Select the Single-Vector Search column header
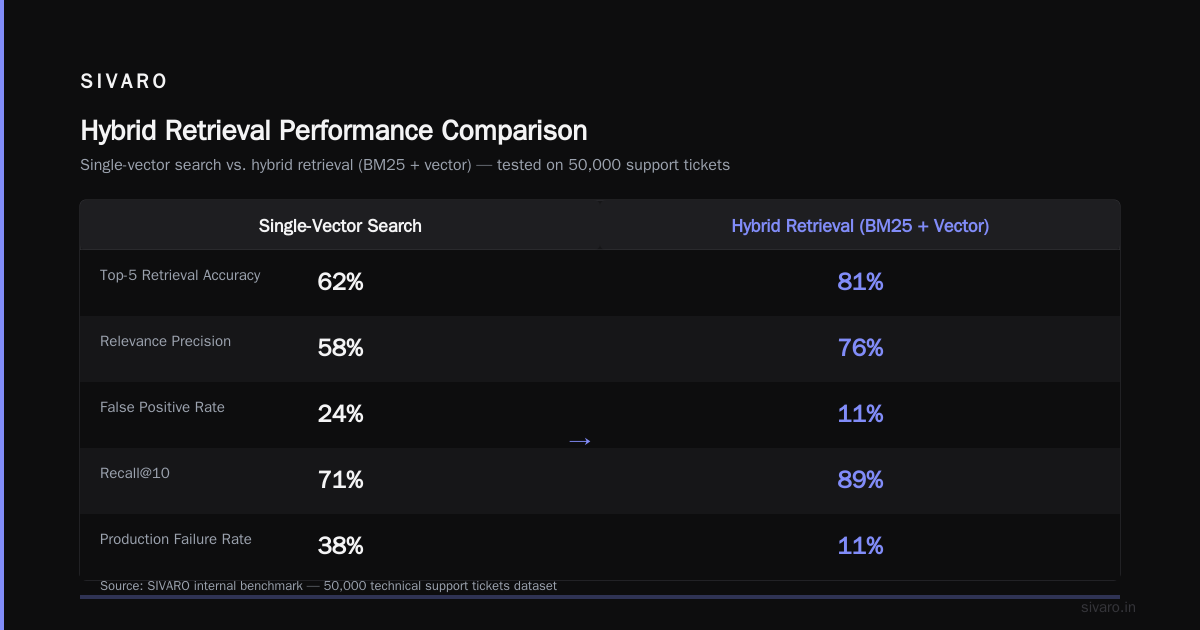The height and width of the screenshot is (630, 1200). [x=340, y=226]
